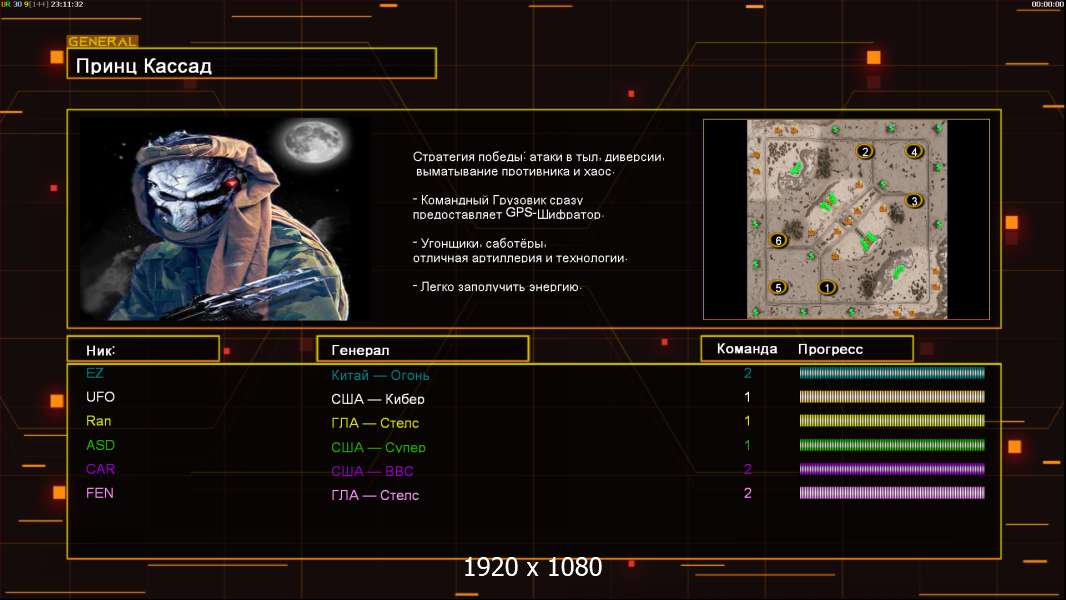Click the EZ player loading progress bar
Viewport: 1066px width, 600px height.
click(892, 374)
